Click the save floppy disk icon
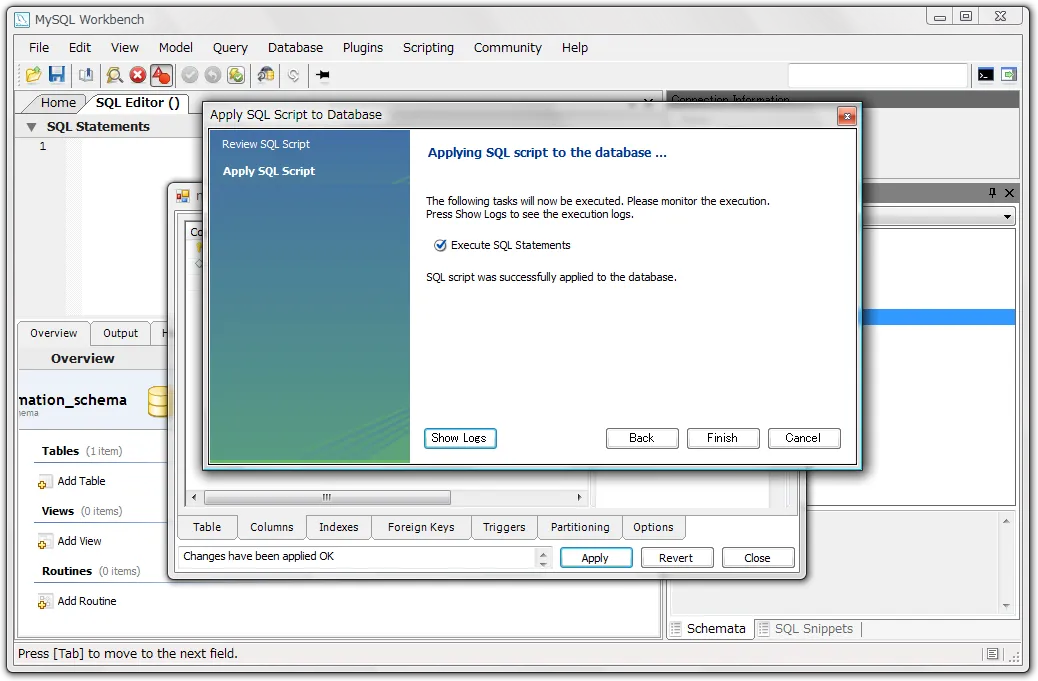Screen dimensions: 1038x681 point(57,75)
